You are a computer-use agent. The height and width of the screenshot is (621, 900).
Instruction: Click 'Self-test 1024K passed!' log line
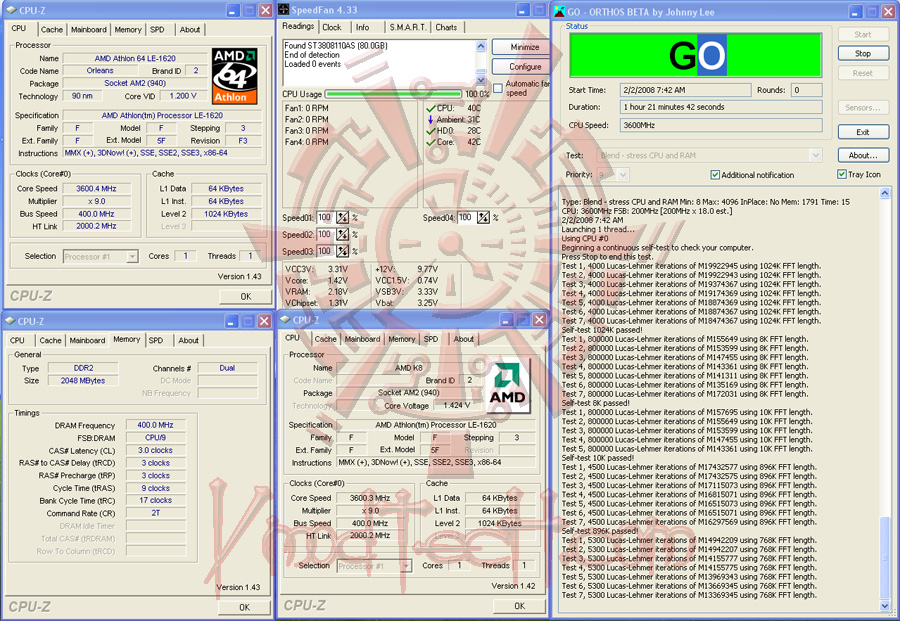[602, 330]
